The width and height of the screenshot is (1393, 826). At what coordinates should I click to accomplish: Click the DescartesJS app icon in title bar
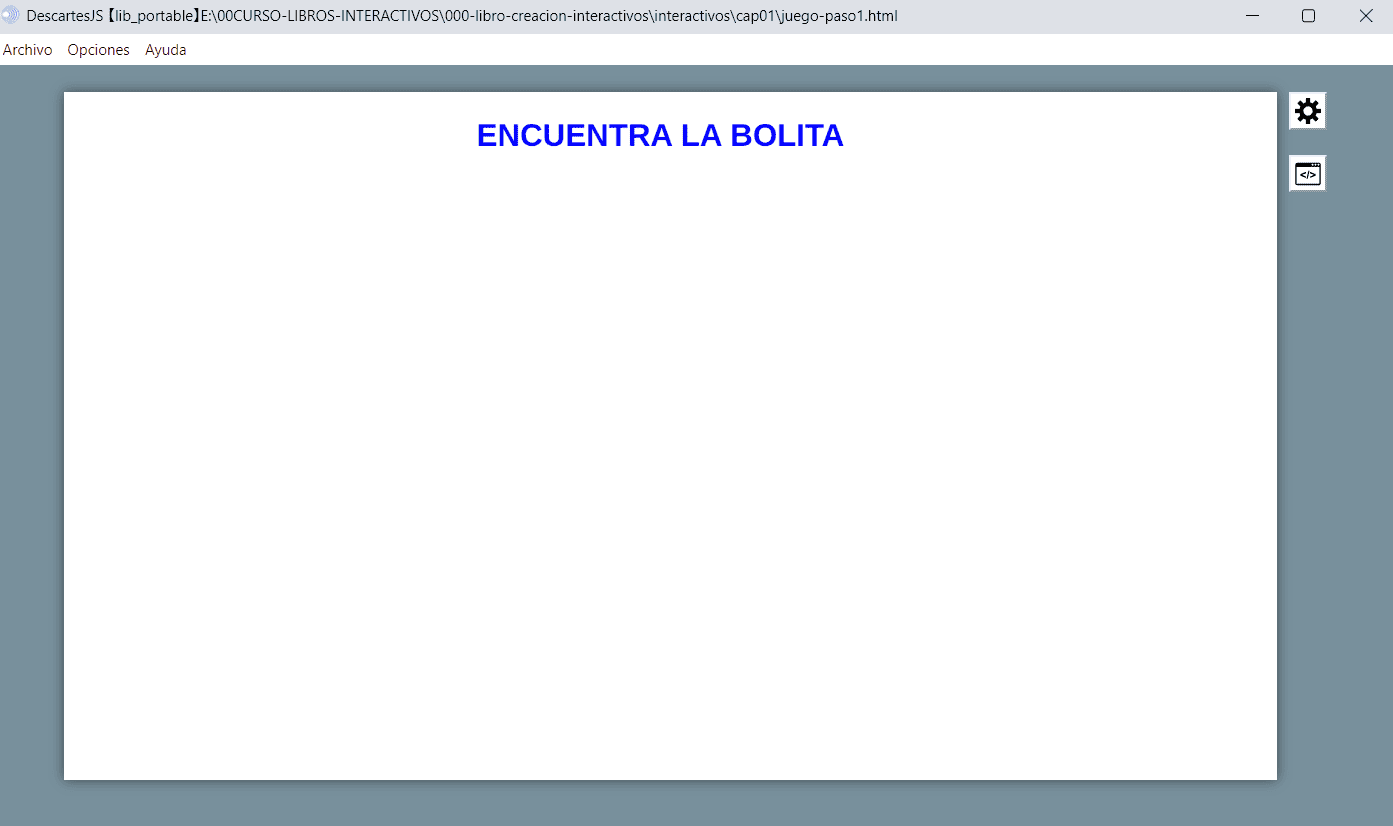click(x=11, y=16)
